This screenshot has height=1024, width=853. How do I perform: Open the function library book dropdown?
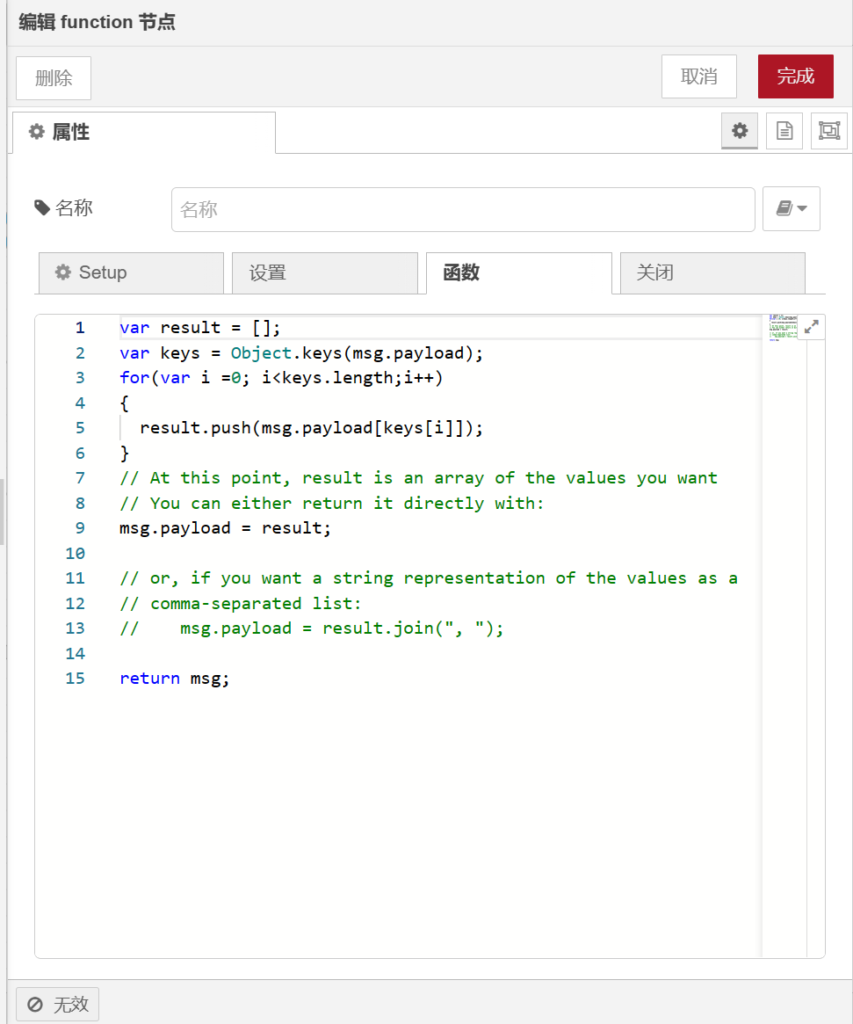791,209
